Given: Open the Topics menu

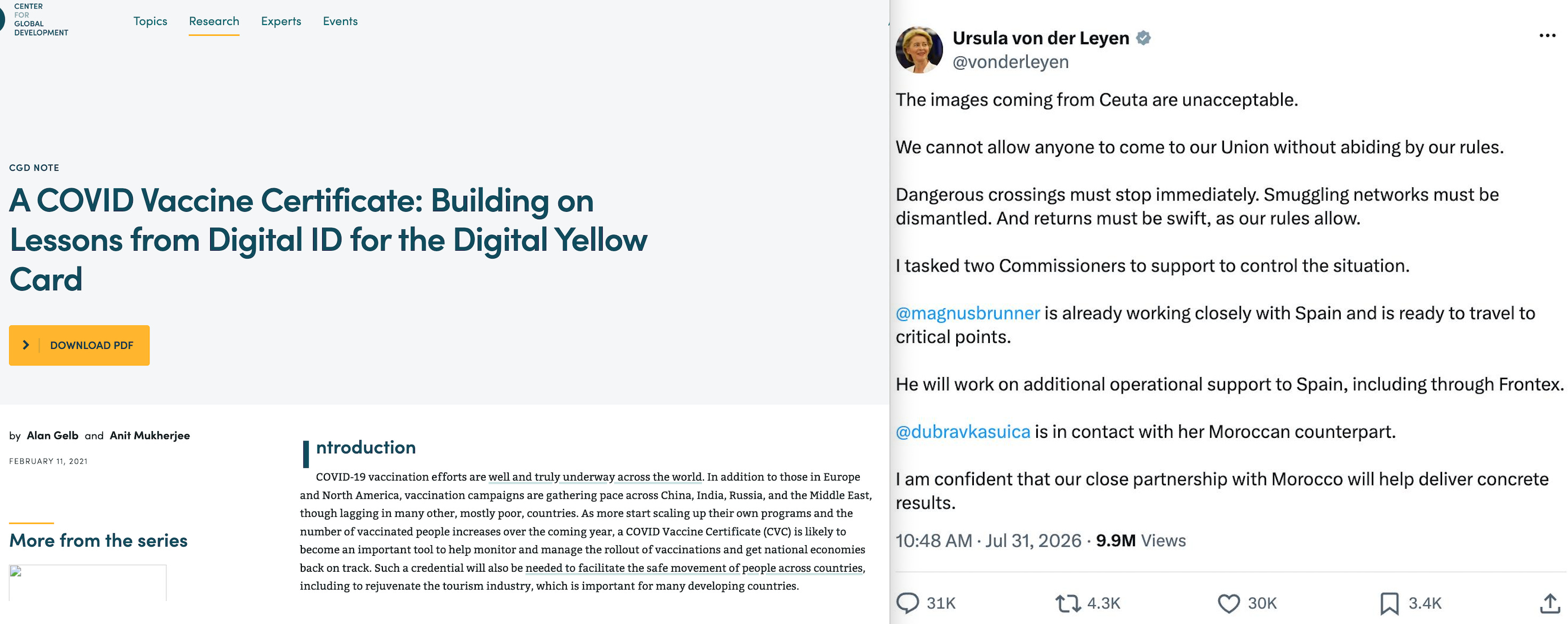Looking at the screenshot, I should pyautogui.click(x=150, y=21).
